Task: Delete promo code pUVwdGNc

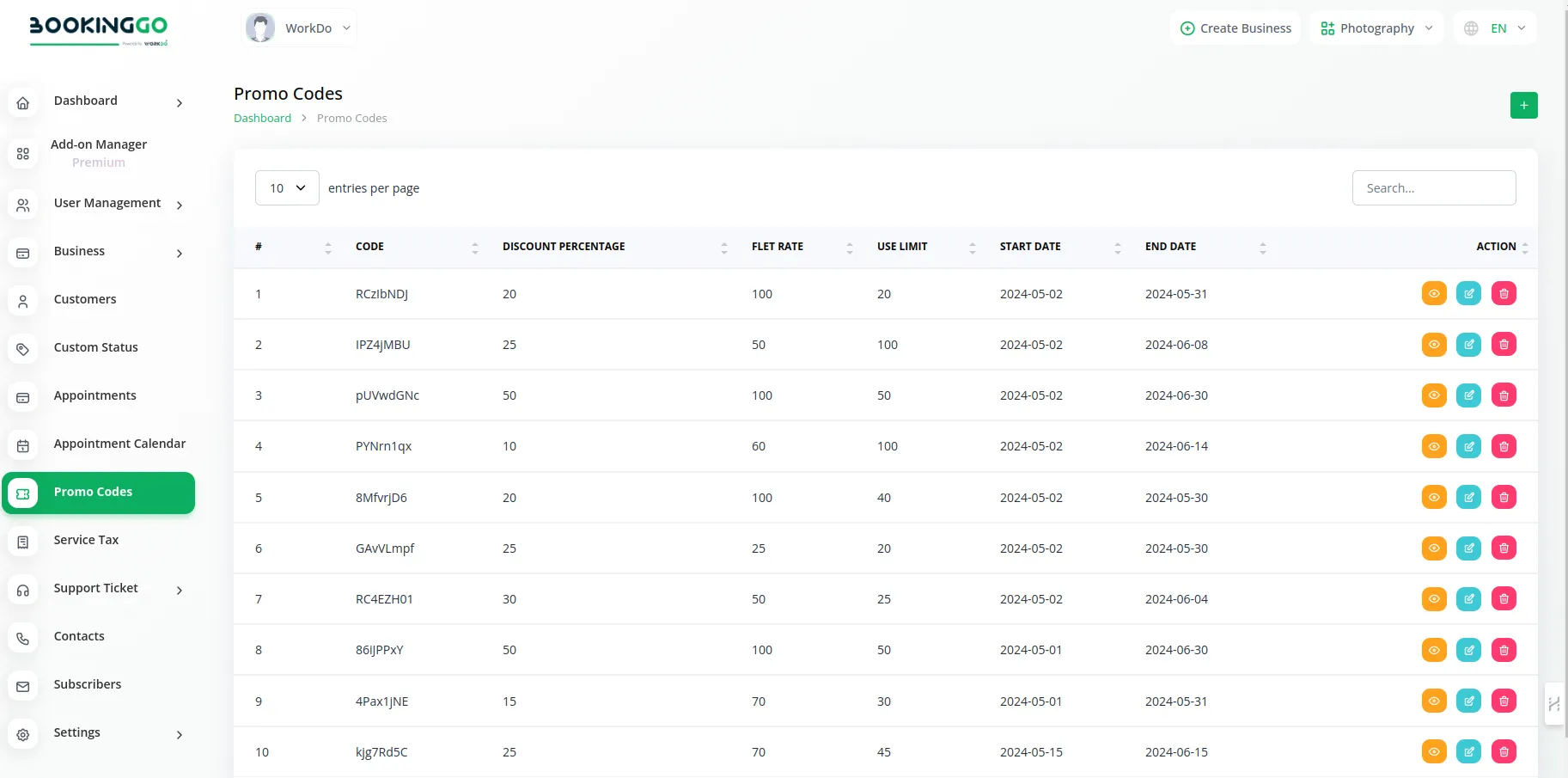Action: [x=1504, y=395]
